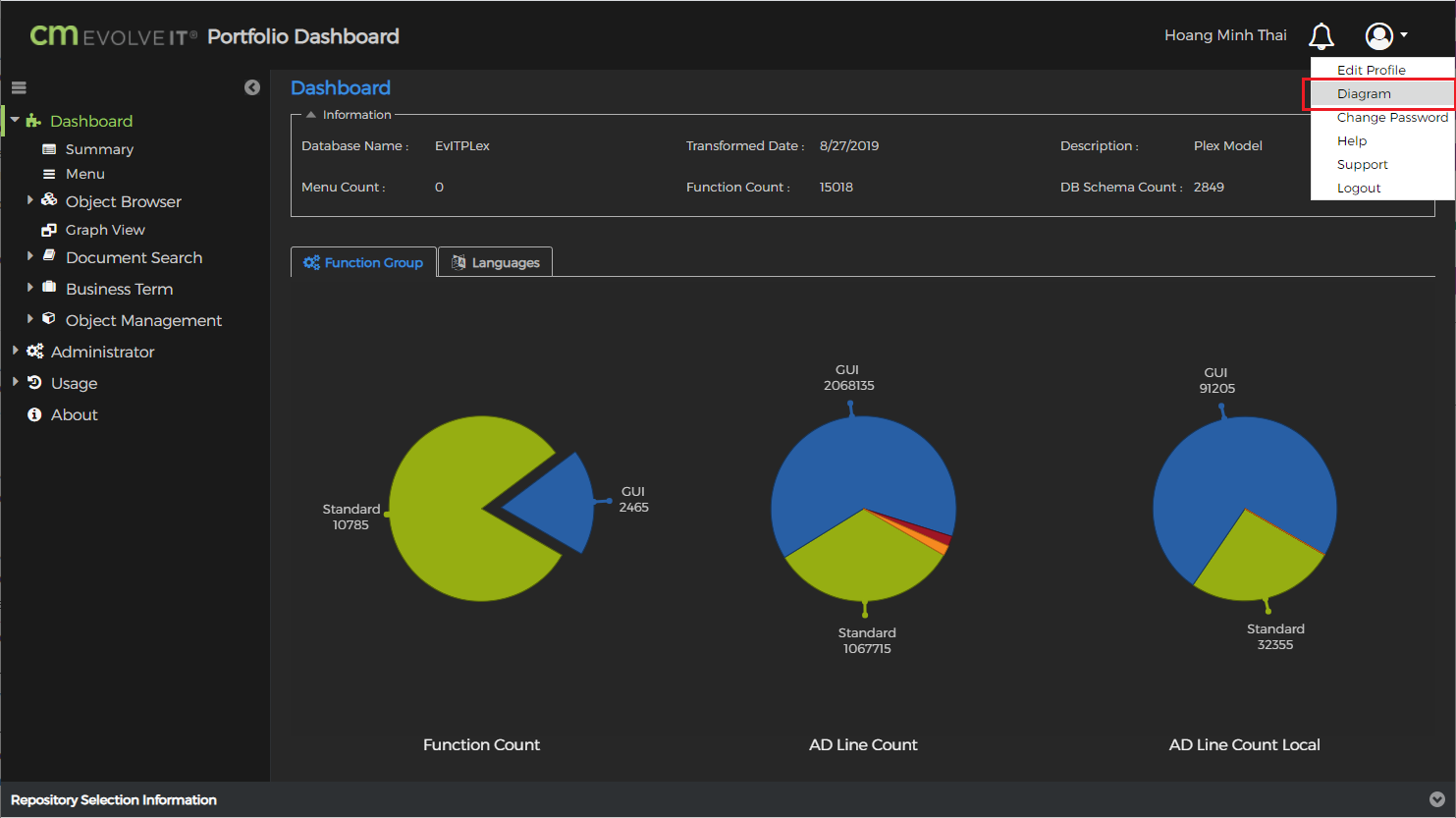Click the Object Management cube icon
The height and width of the screenshot is (818, 1456).
tap(49, 319)
